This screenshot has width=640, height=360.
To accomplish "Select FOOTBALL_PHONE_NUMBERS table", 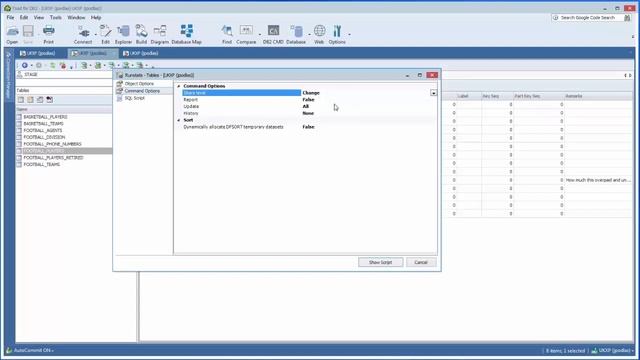I will [52, 144].
